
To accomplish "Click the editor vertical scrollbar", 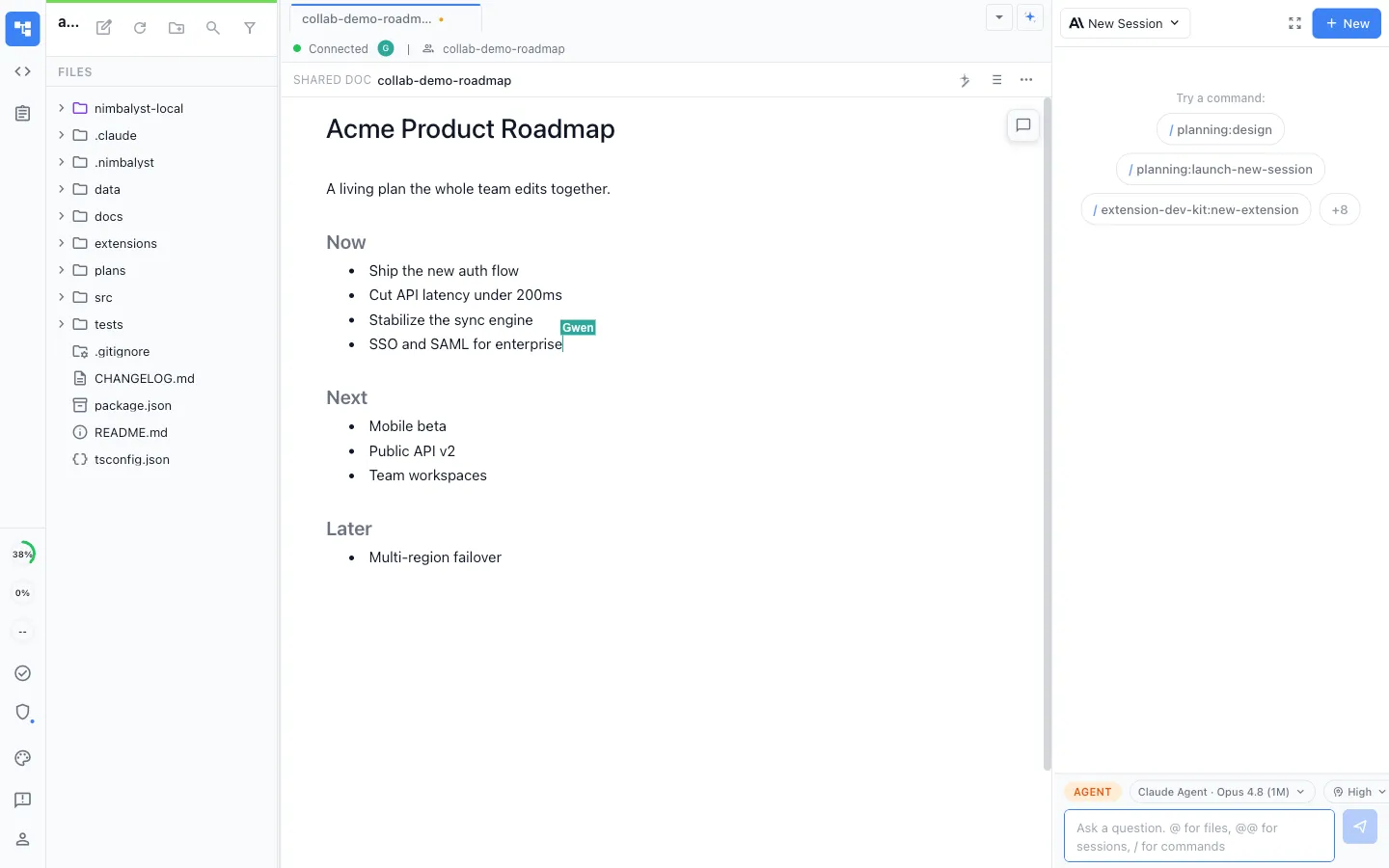I will point(1048,434).
